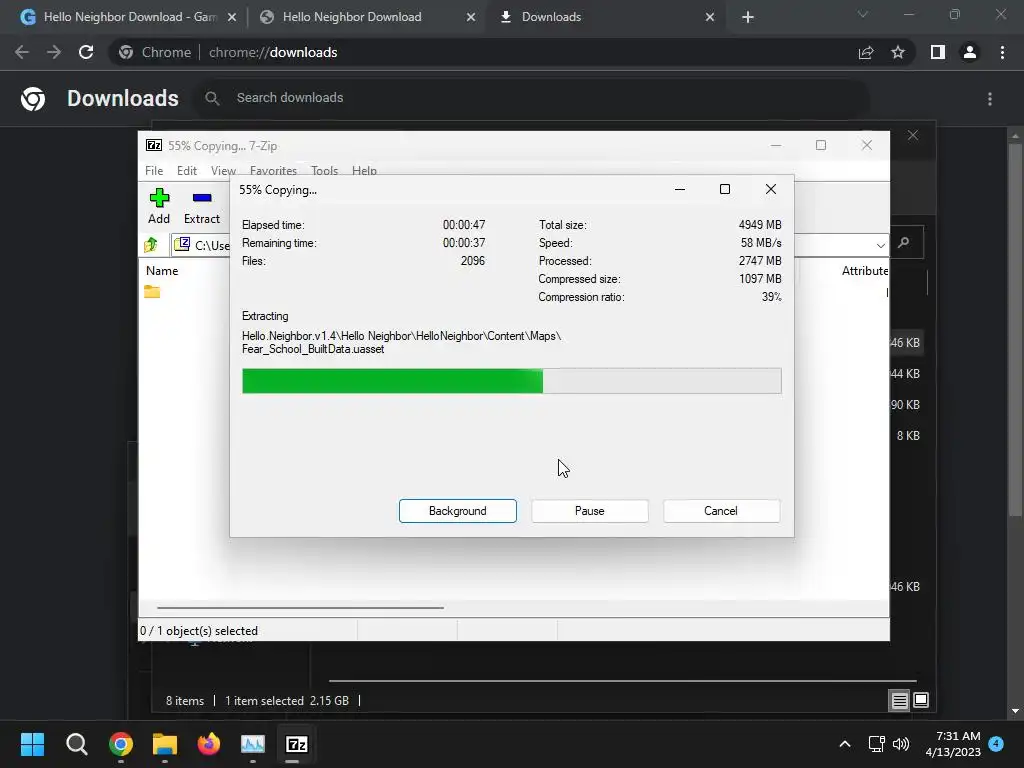1024x768 pixels.
Task: Open a new Chrome tab
Action: 748,17
